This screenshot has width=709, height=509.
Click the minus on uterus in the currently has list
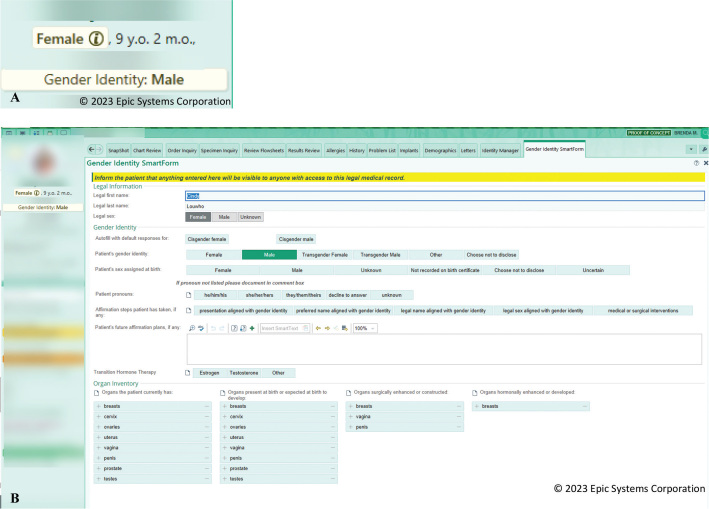click(207, 437)
